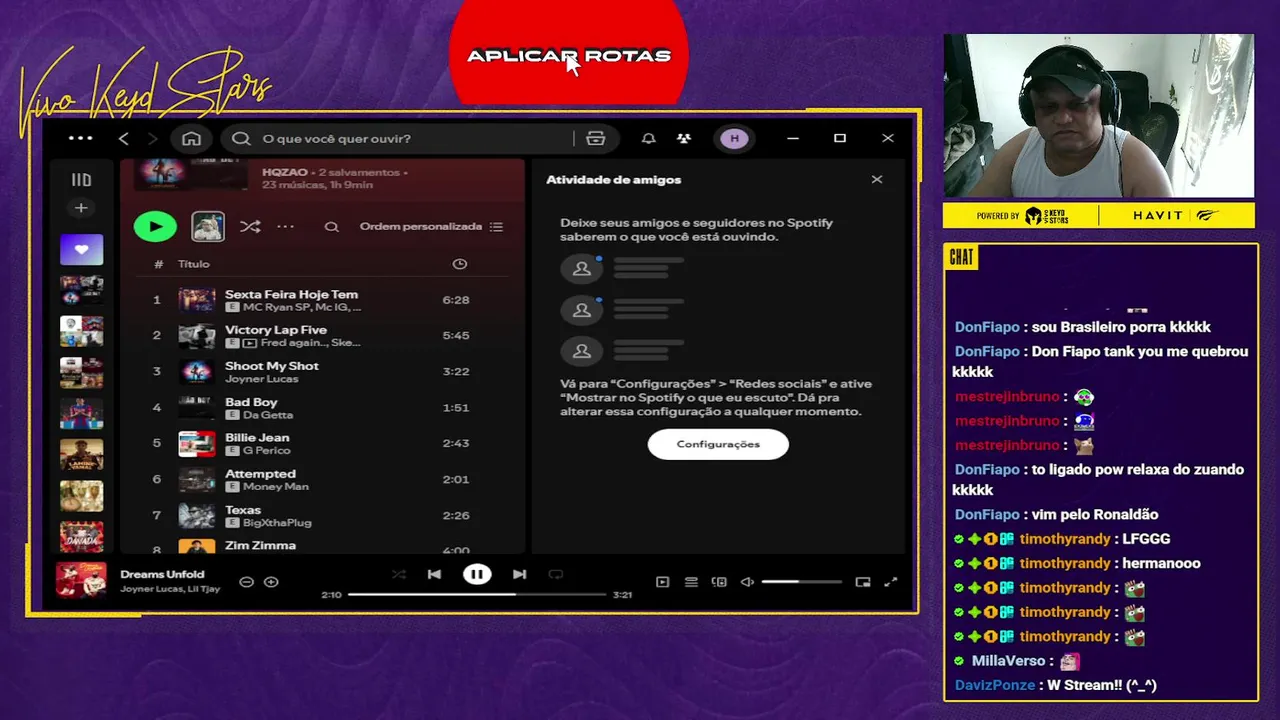Screen dimensions: 1280x720
Task: Enter full screen player icon
Action: [891, 582]
